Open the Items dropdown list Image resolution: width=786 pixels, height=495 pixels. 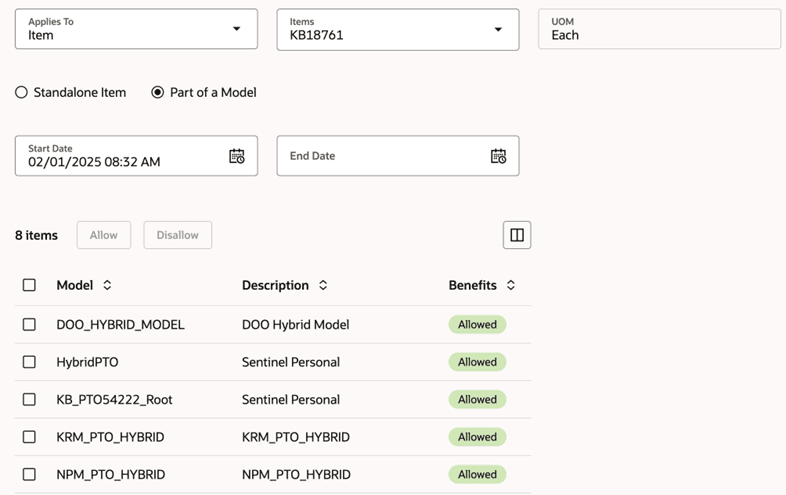point(498,29)
